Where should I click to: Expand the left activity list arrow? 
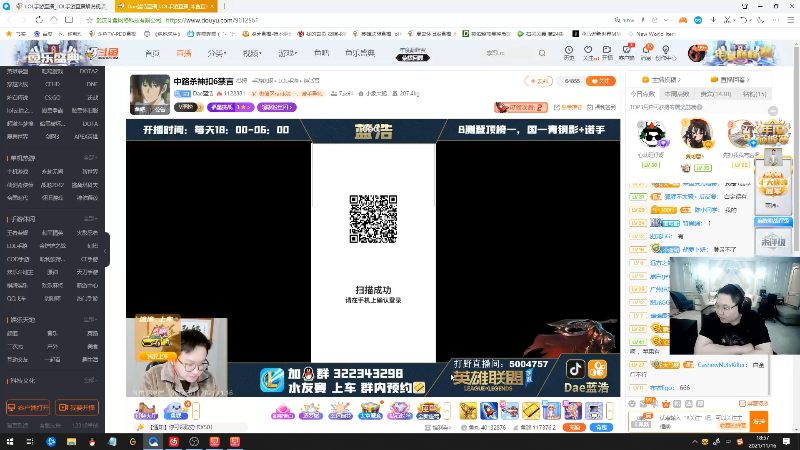pos(196,411)
